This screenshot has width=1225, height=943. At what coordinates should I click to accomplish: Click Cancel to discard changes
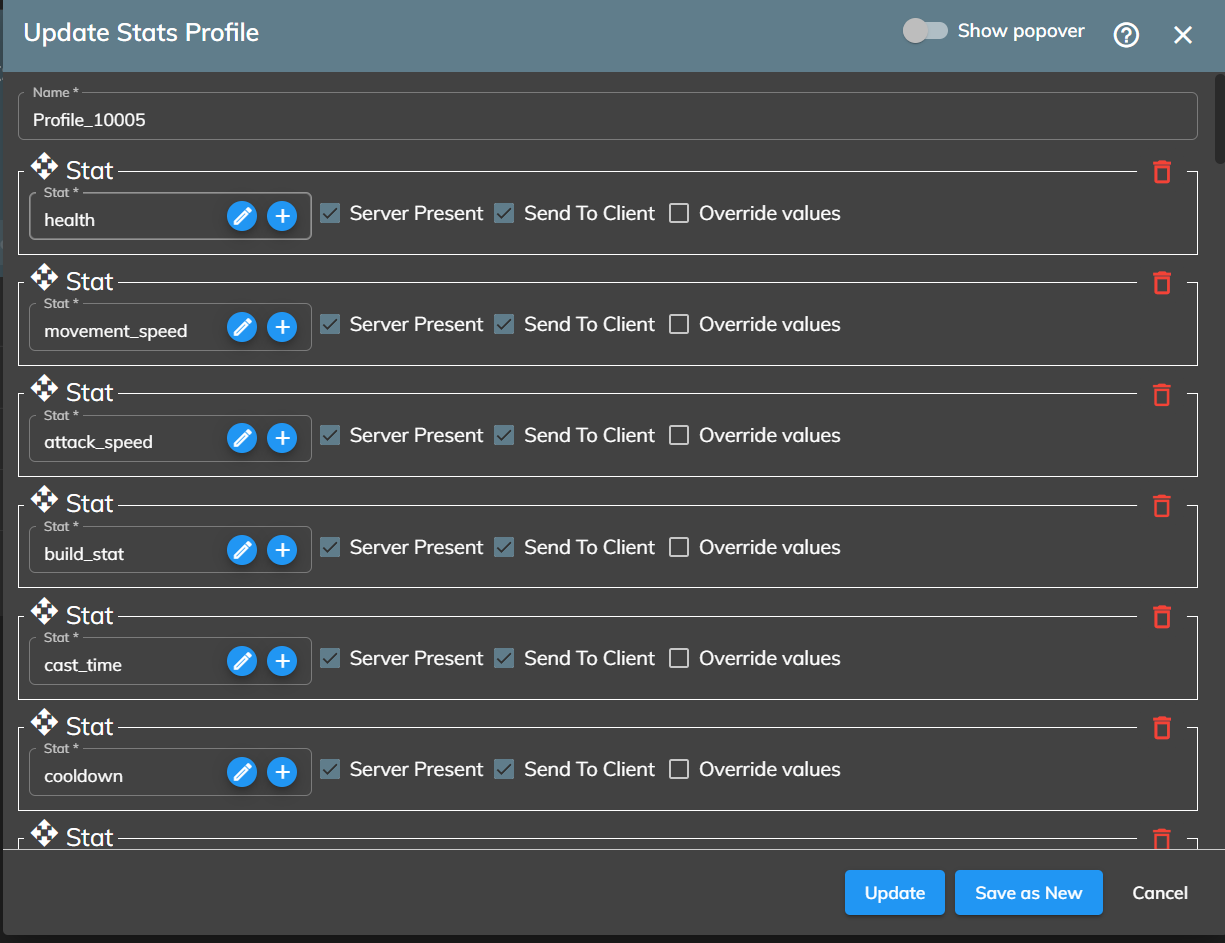pos(1159,893)
